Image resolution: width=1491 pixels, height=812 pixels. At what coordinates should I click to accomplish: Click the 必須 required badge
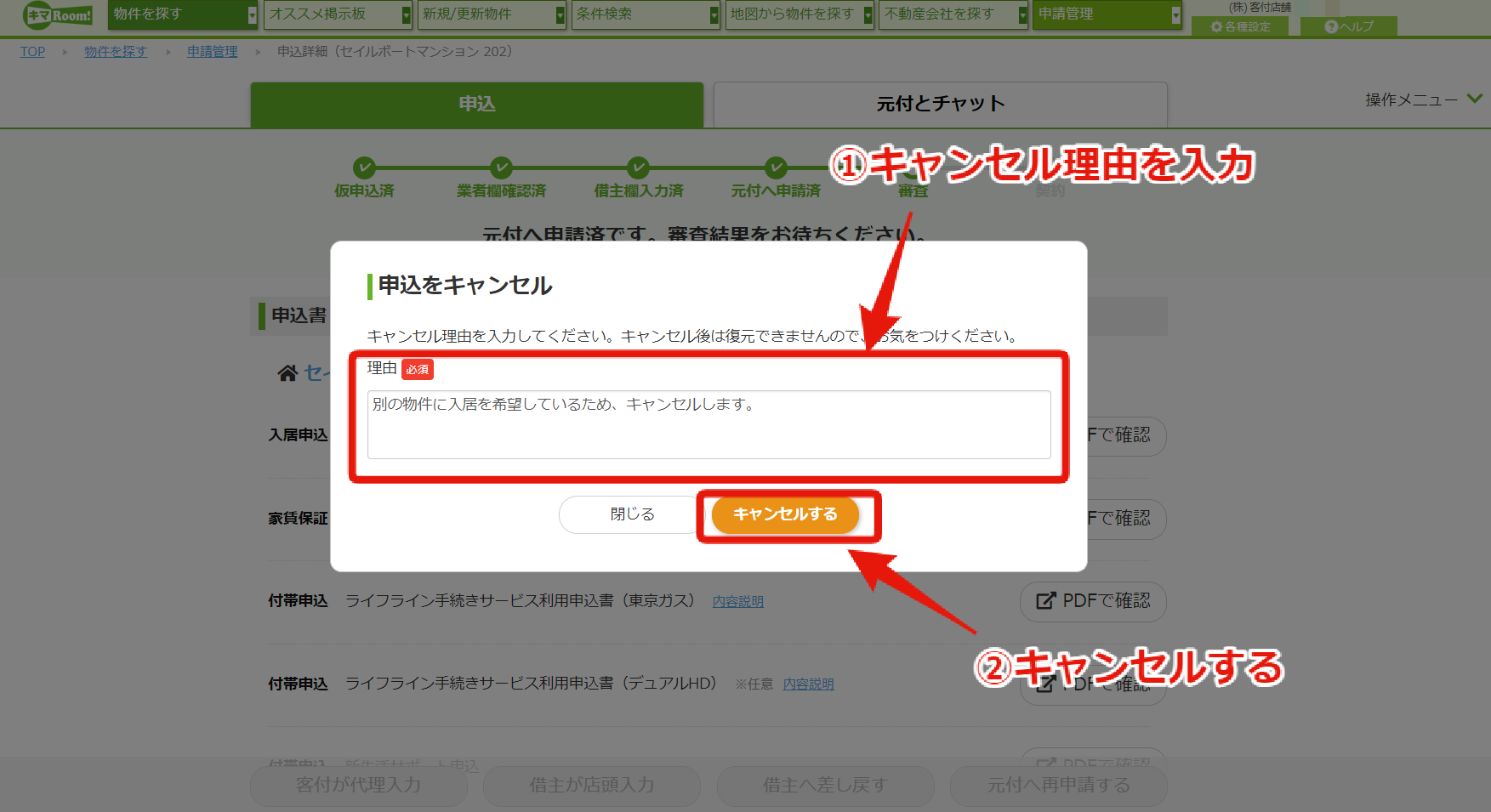coord(418,369)
